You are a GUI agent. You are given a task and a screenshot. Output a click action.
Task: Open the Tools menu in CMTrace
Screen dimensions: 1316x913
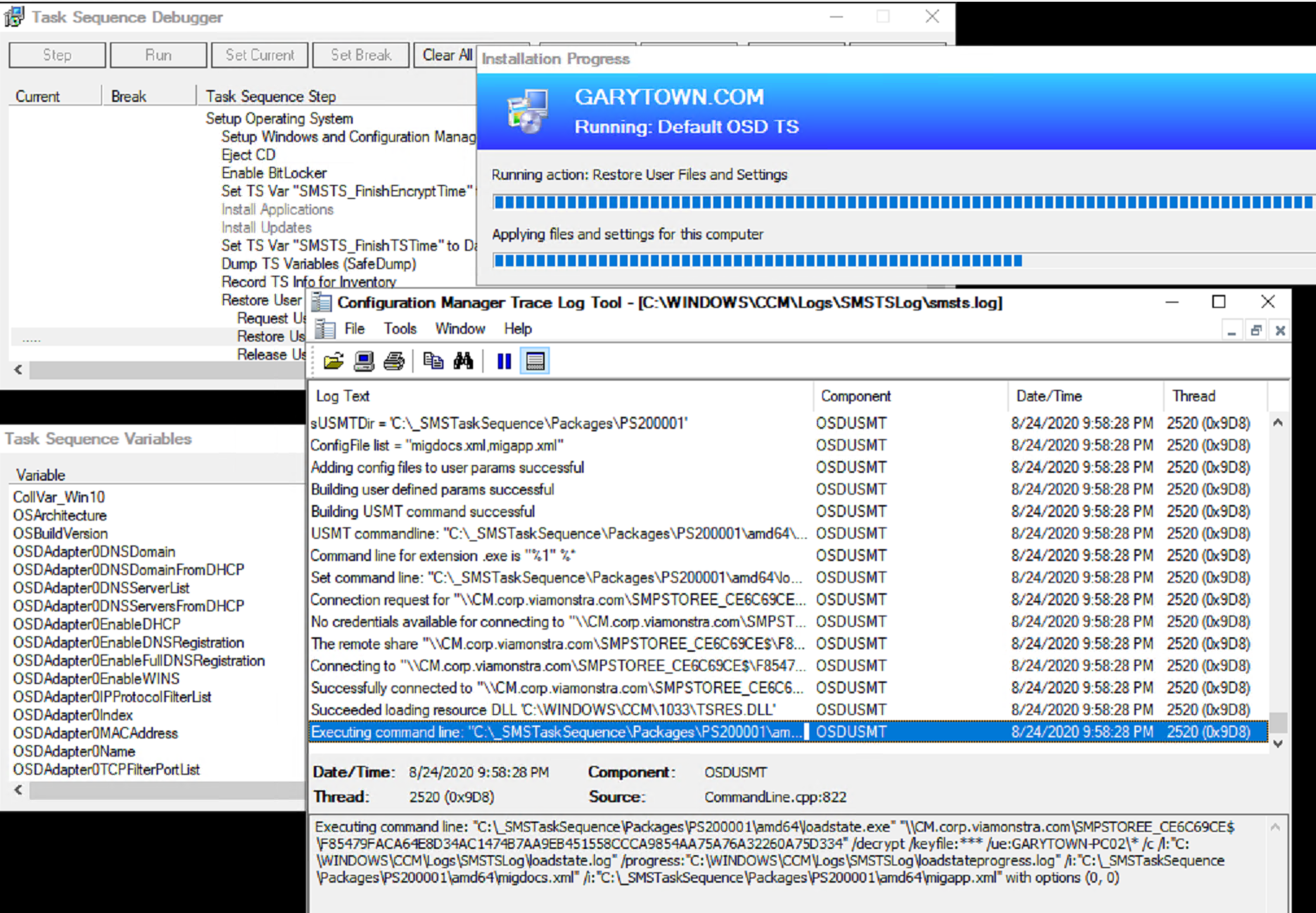click(399, 329)
